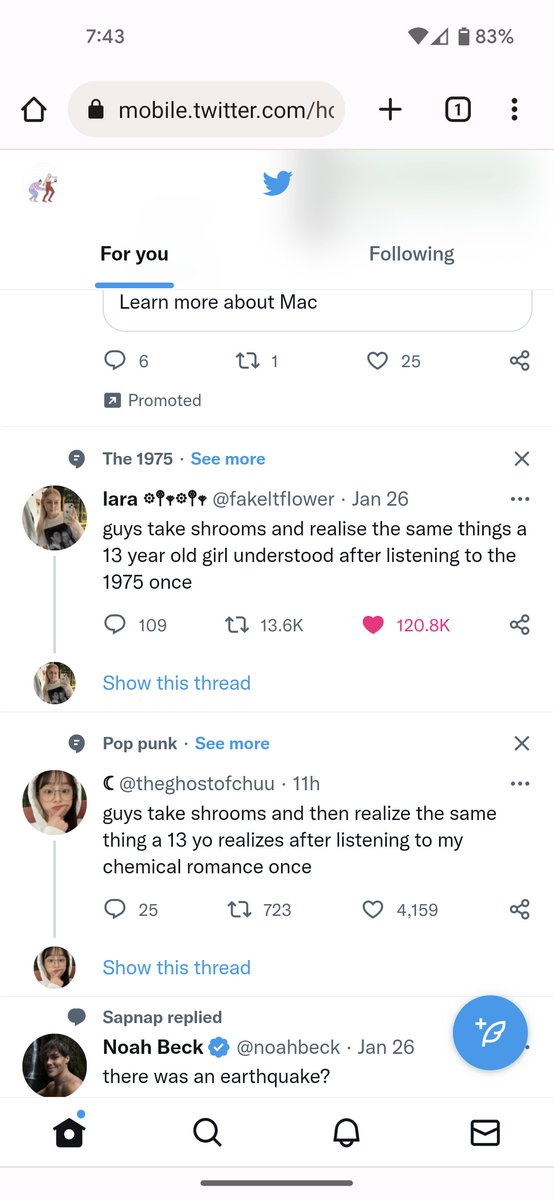
Task: Open direct messages envelope icon
Action: click(x=485, y=1132)
